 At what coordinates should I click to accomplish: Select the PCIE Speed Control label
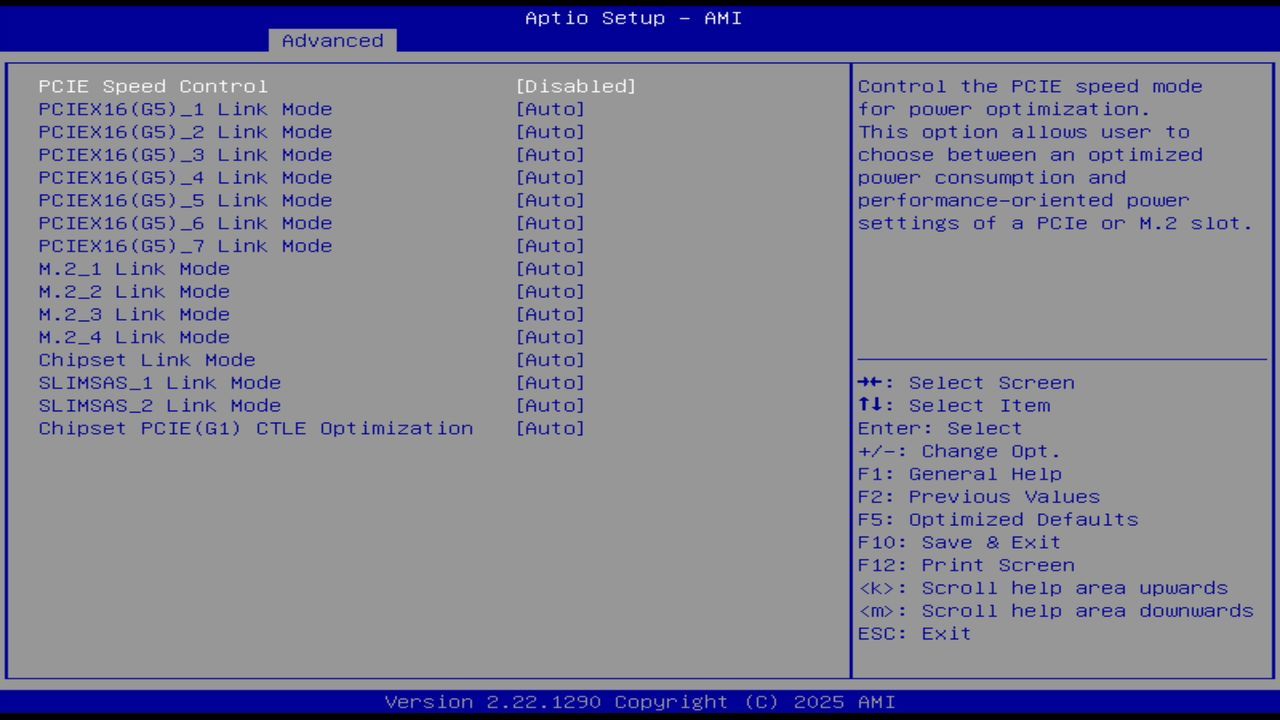click(153, 86)
